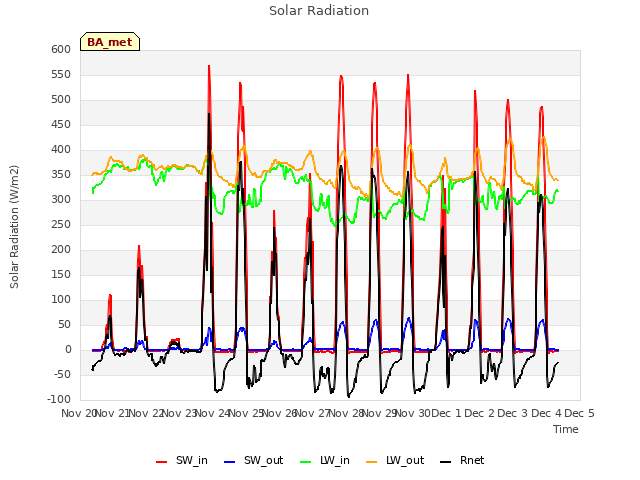
Task: Click the SW_out legend label
Action: (x=263, y=460)
